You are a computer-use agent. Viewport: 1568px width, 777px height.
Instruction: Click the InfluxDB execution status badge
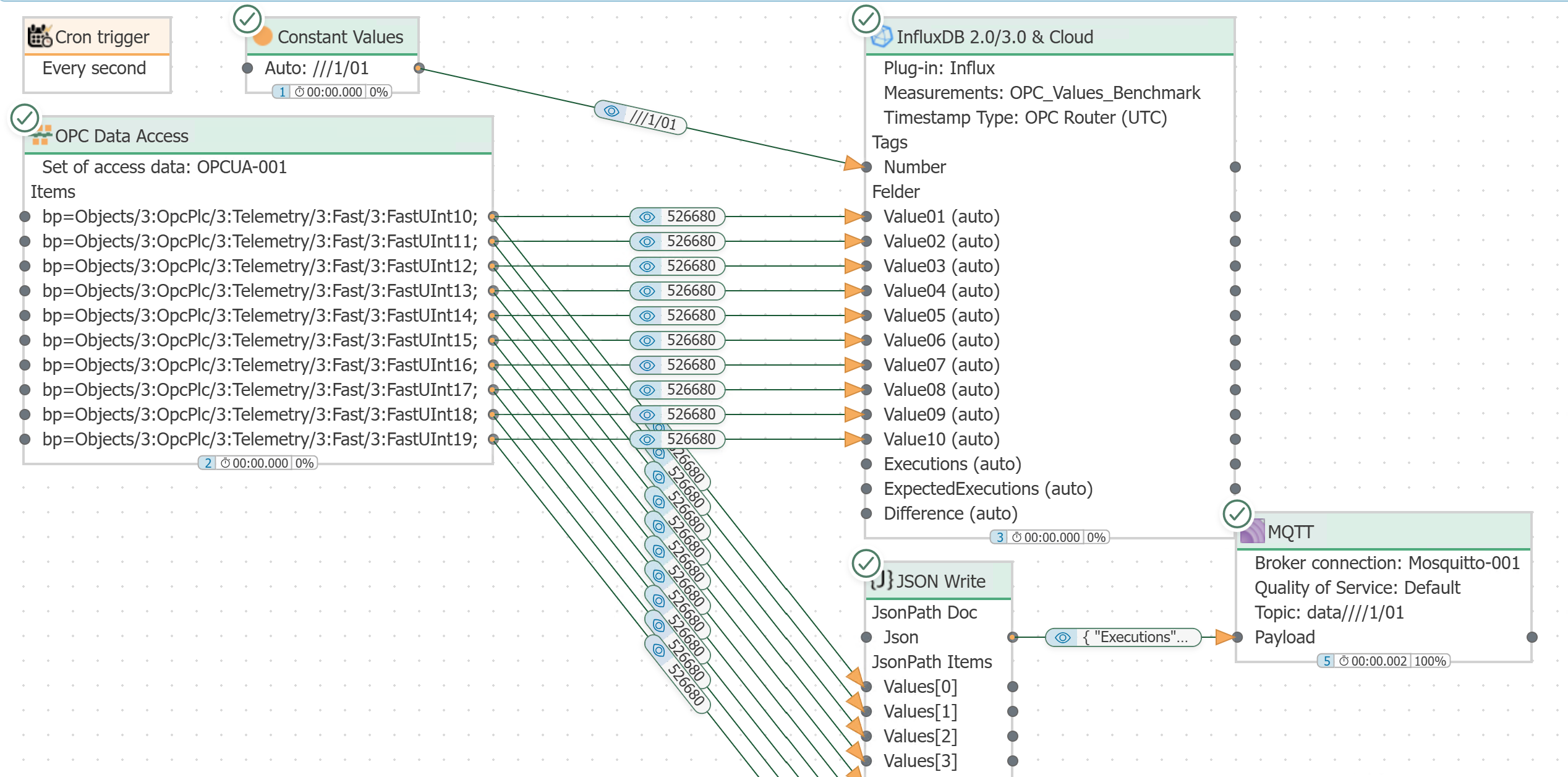pos(1050,537)
